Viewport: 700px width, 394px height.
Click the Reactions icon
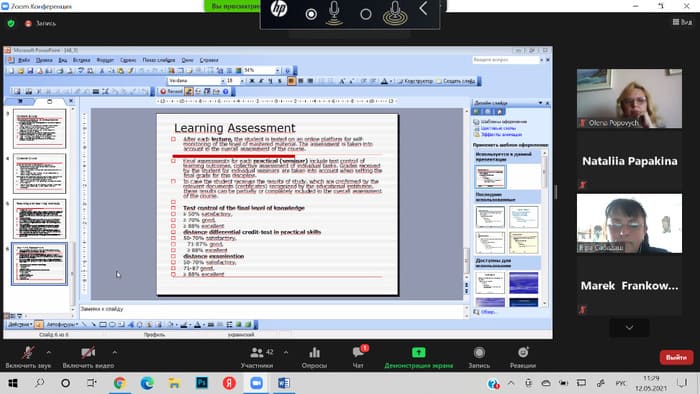point(523,353)
